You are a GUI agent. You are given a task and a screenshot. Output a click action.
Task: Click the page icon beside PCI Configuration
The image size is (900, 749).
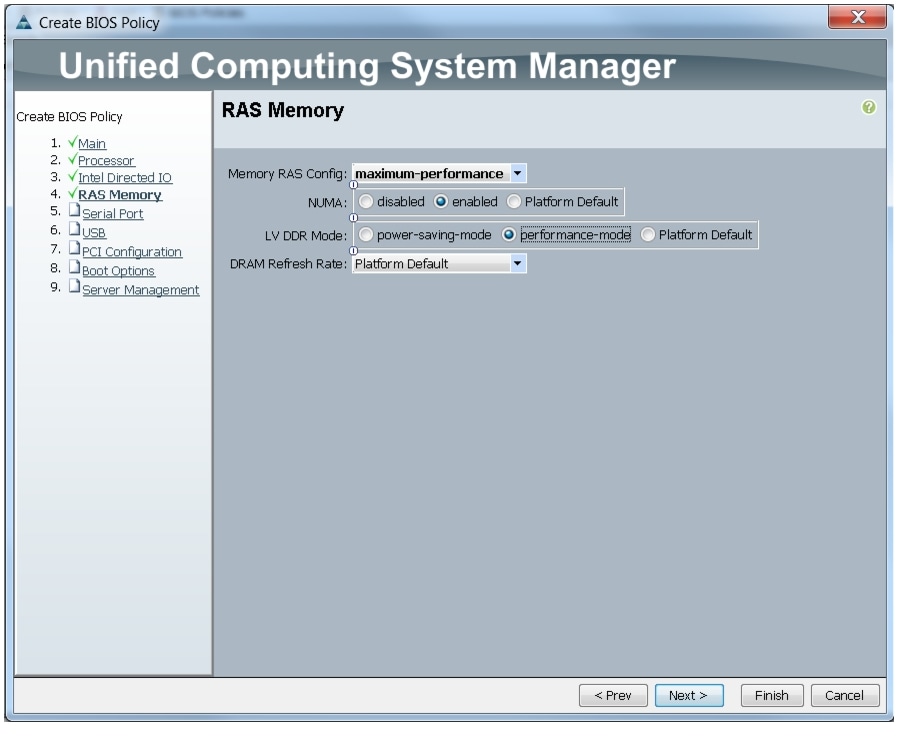coord(74,248)
